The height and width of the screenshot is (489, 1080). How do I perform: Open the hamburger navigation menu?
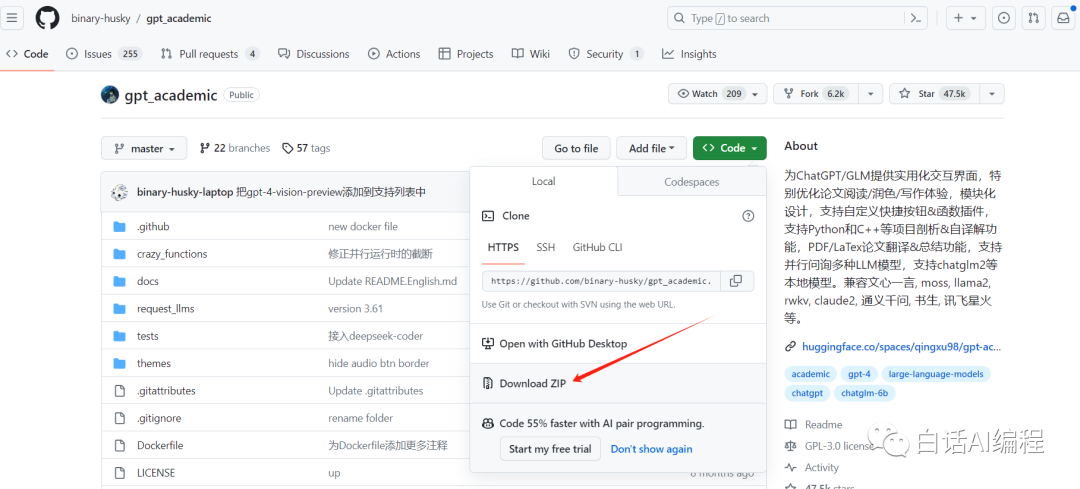point(12,19)
